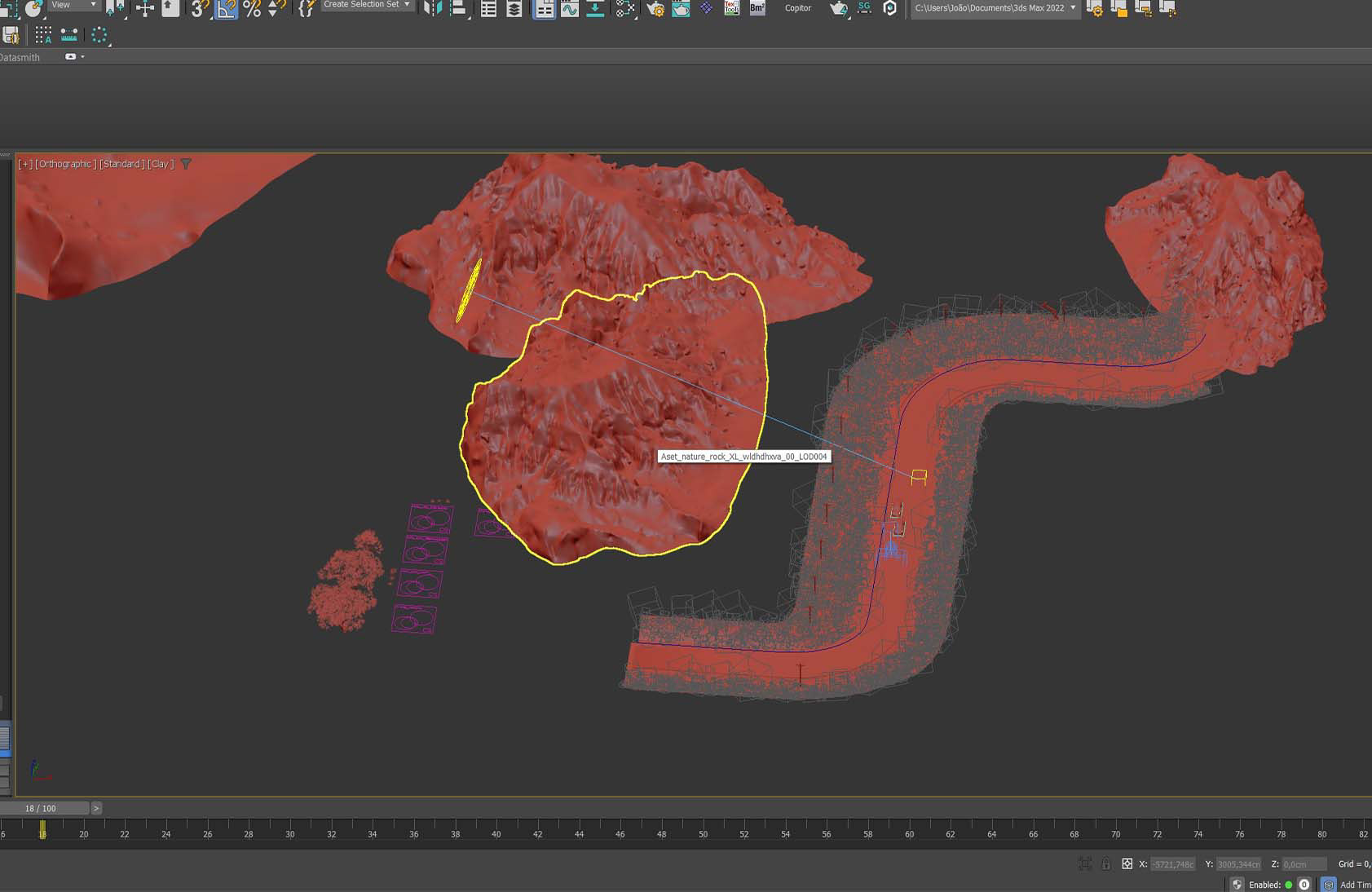Image resolution: width=1372 pixels, height=892 pixels.
Task: Toggle Angle Snap
Action: 226,8
